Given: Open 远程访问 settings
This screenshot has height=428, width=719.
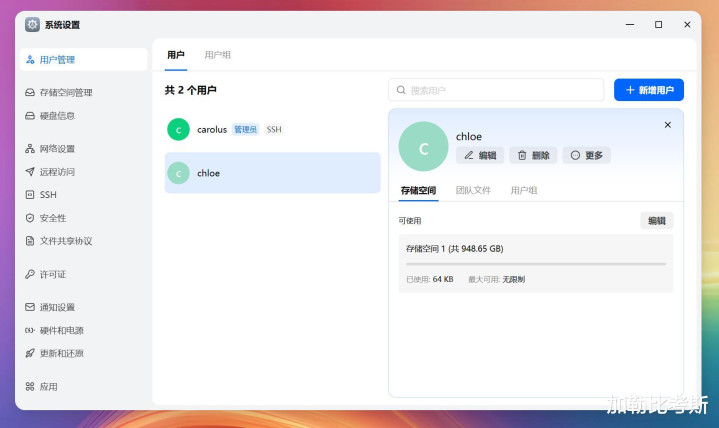Looking at the screenshot, I should [x=50, y=172].
